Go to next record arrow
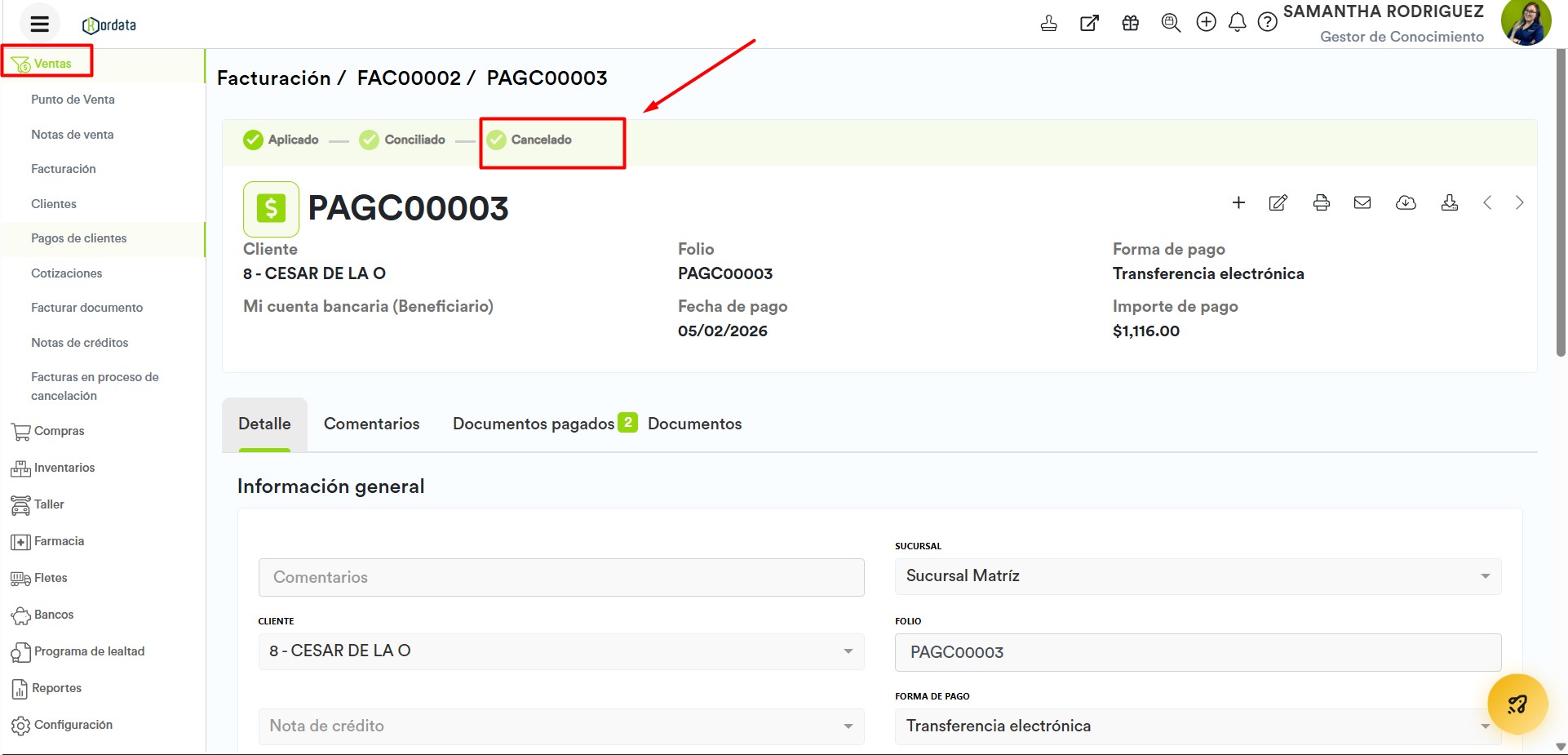Image resolution: width=1568 pixels, height=755 pixels. click(1519, 202)
